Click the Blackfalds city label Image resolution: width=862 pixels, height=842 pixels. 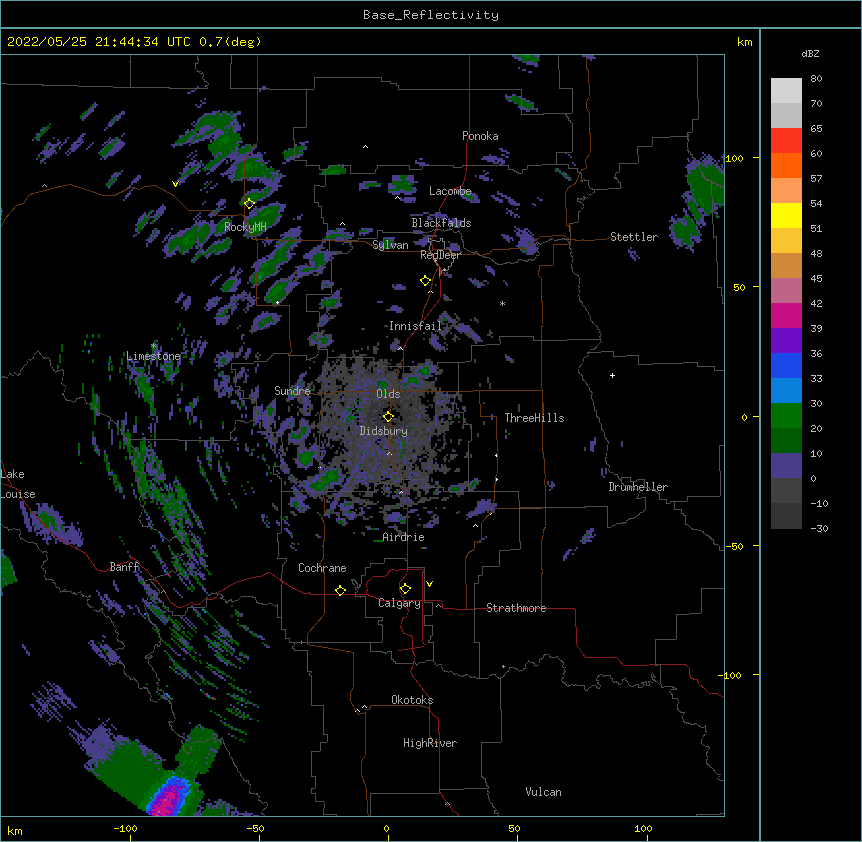tap(441, 223)
